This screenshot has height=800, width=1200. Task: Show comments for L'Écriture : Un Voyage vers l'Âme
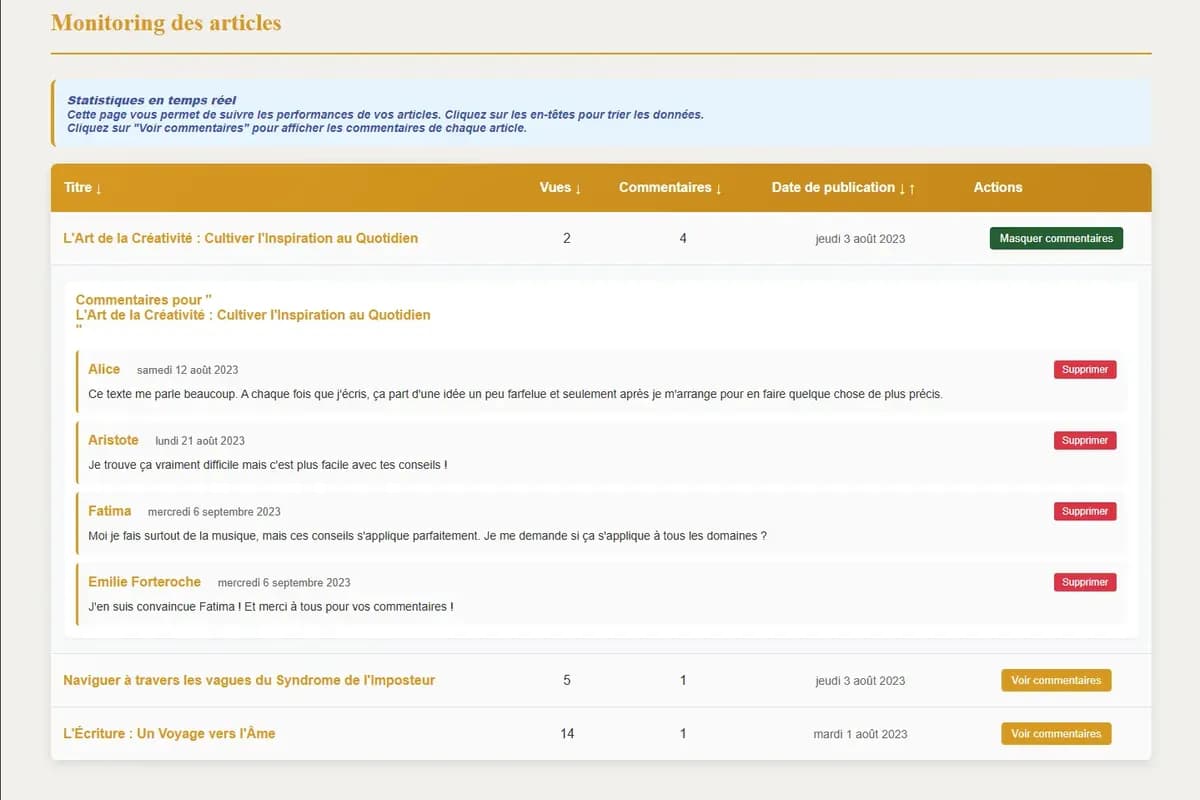(1056, 733)
